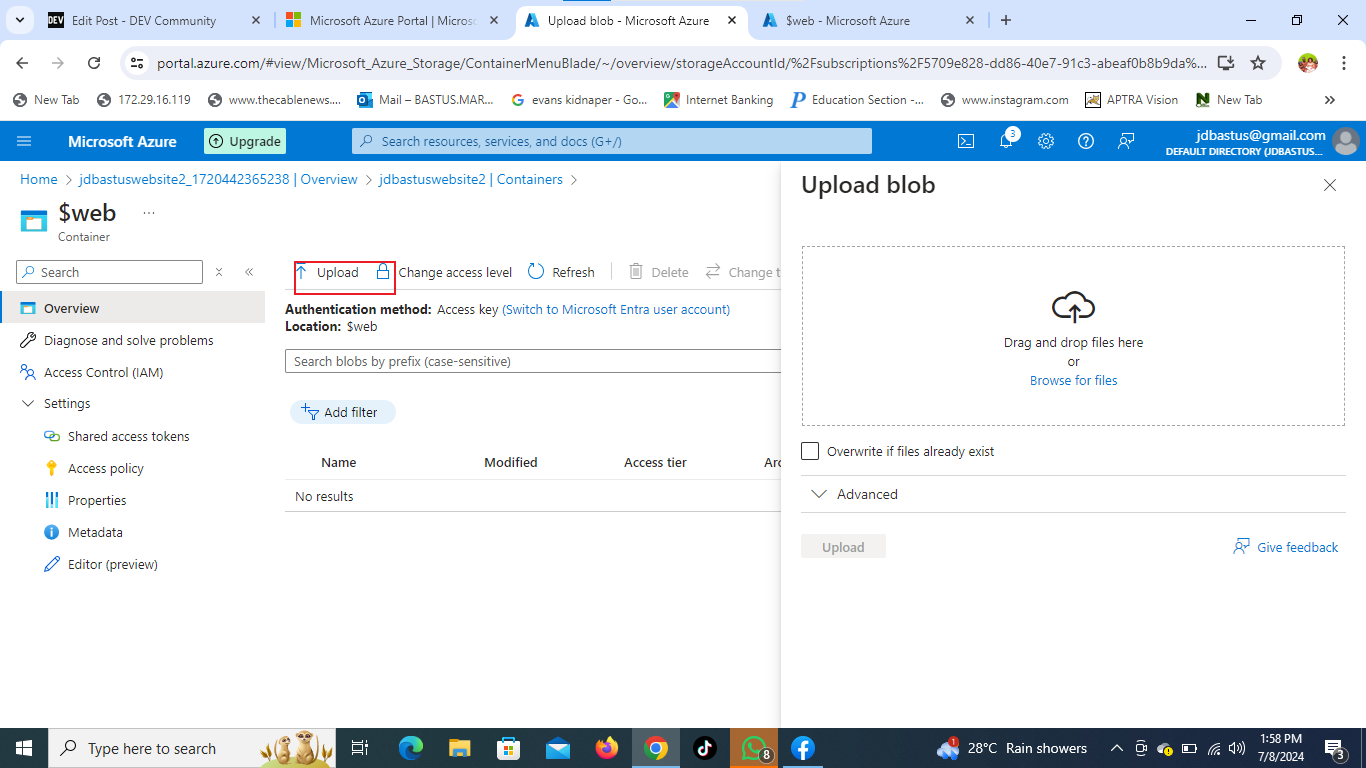This screenshot has width=1366, height=768.
Task: Open the Internet Banking bookmark
Action: click(x=719, y=100)
